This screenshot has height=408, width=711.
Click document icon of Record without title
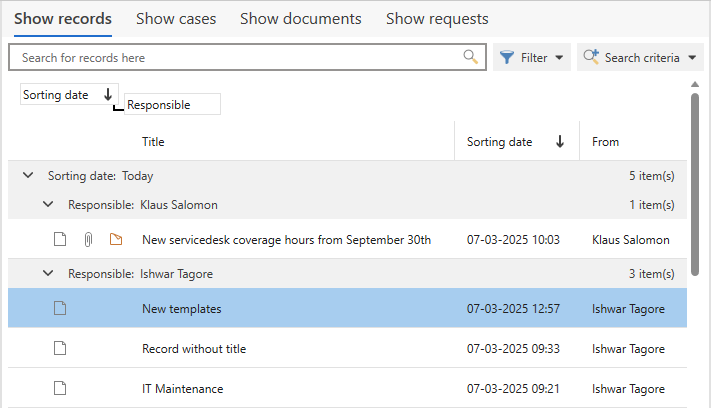pos(60,349)
